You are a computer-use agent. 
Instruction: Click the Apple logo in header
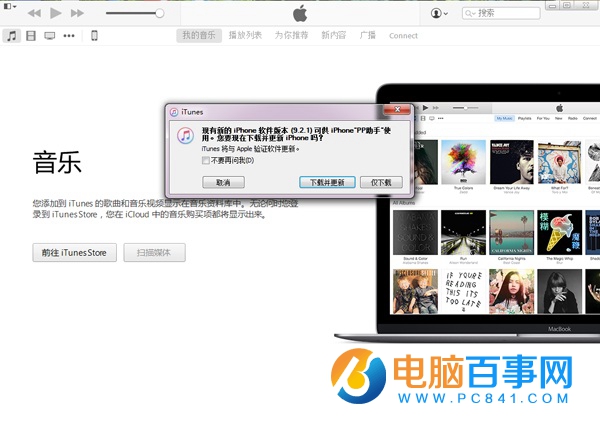(300, 13)
